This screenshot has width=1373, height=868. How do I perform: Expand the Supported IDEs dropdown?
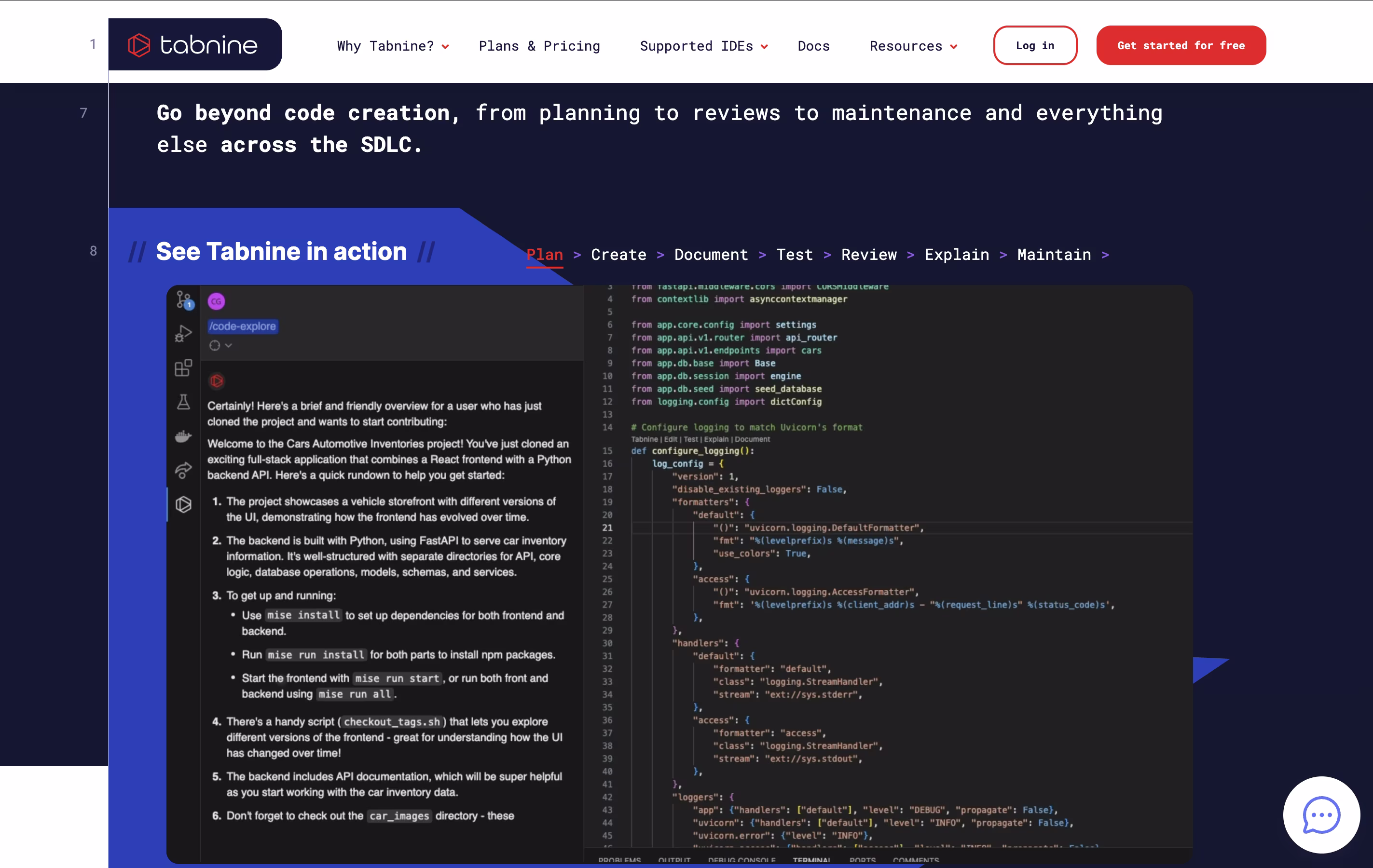coord(703,46)
